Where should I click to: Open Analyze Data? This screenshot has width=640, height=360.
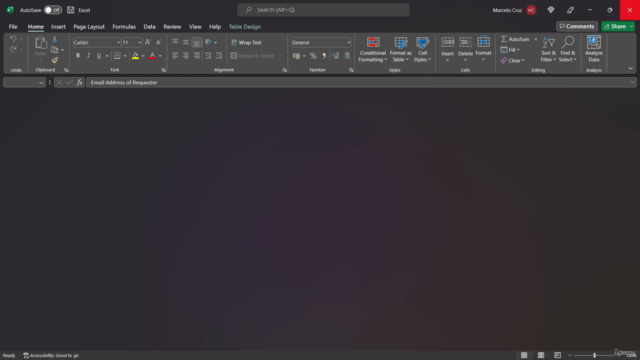click(593, 49)
